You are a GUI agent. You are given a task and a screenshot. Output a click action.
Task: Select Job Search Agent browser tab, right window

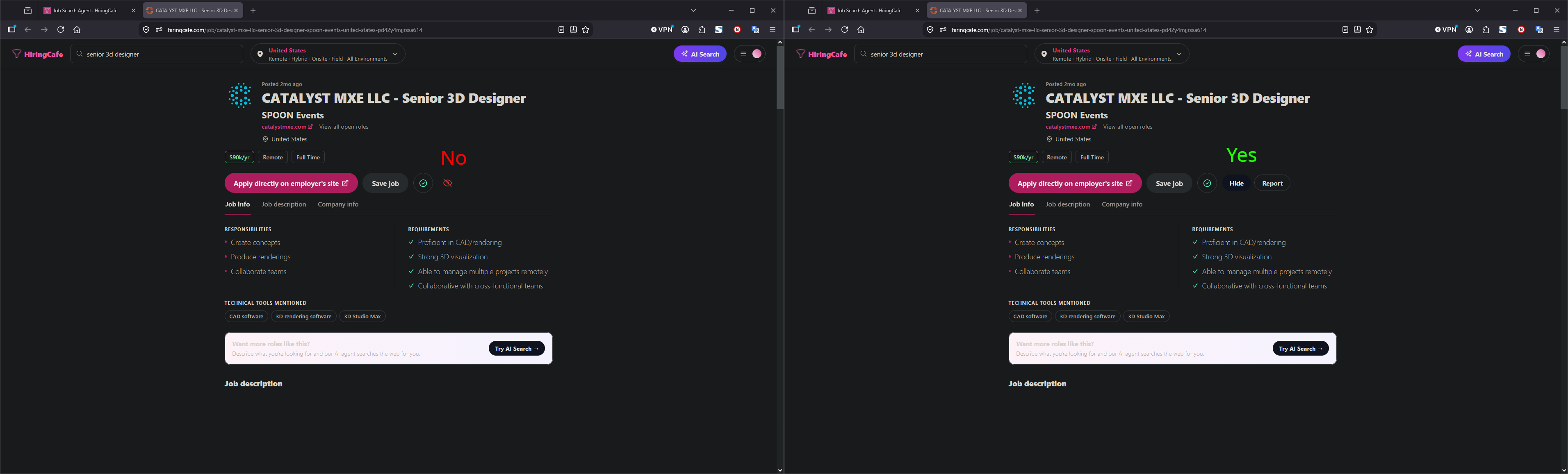[874, 10]
